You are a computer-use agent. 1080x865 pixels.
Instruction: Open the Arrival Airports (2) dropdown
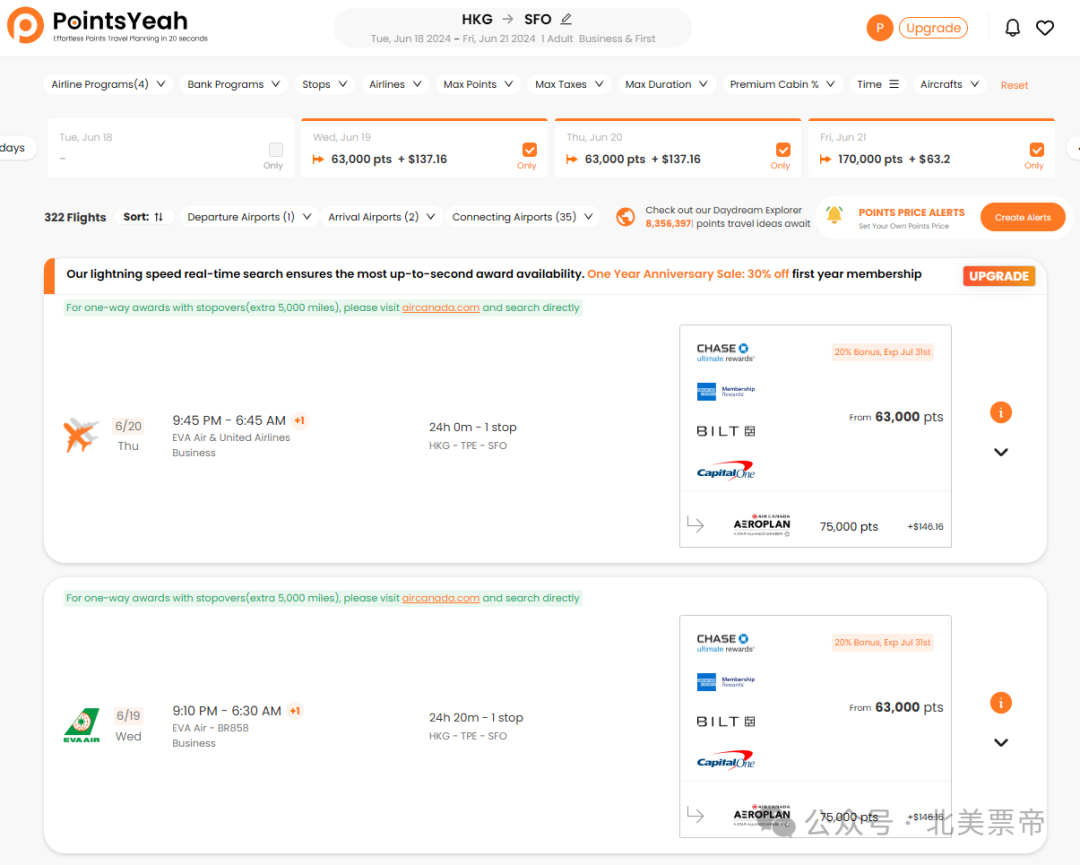point(381,217)
